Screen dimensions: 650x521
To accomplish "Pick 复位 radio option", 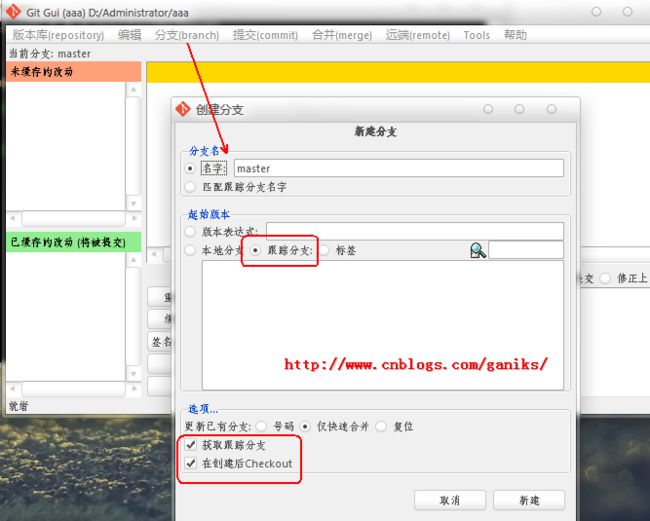I will point(381,426).
